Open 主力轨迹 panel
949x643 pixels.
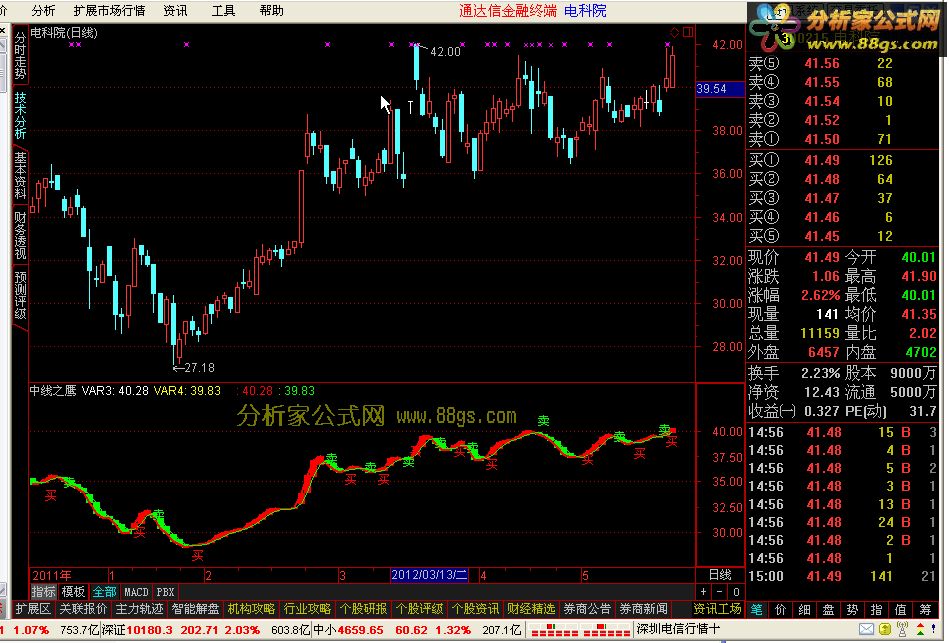pos(139,609)
